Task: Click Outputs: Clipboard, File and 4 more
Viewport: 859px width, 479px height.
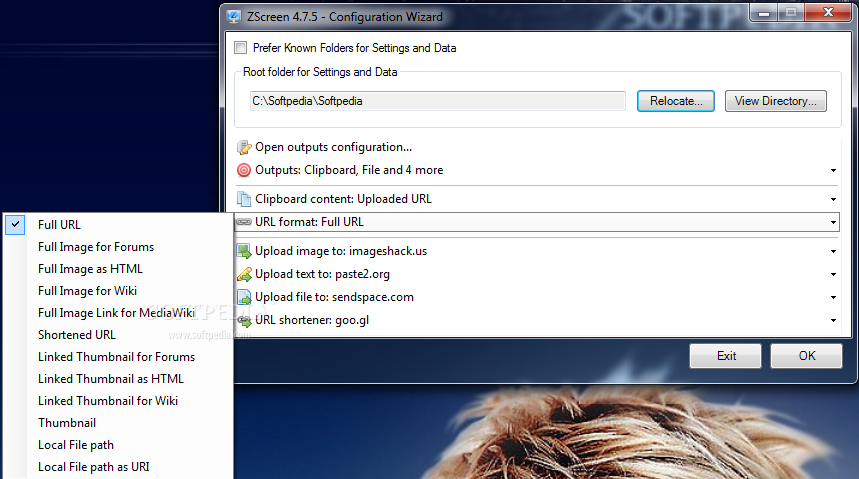Action: click(x=349, y=170)
